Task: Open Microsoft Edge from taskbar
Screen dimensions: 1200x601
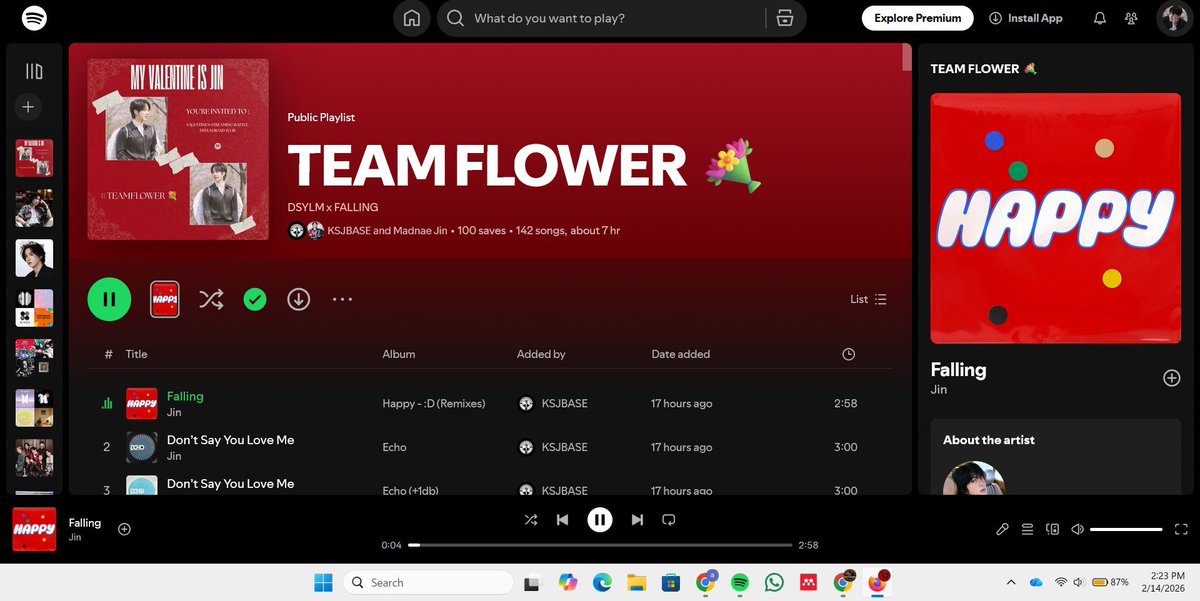Action: tap(602, 582)
